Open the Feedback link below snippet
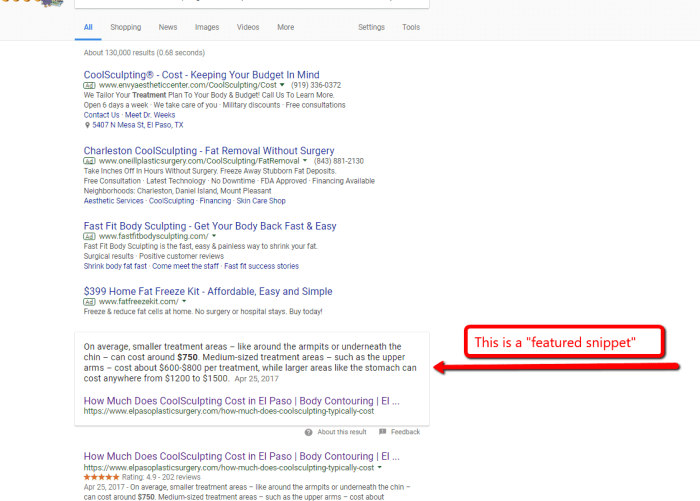Viewport: 700px width, 501px height. (405, 432)
